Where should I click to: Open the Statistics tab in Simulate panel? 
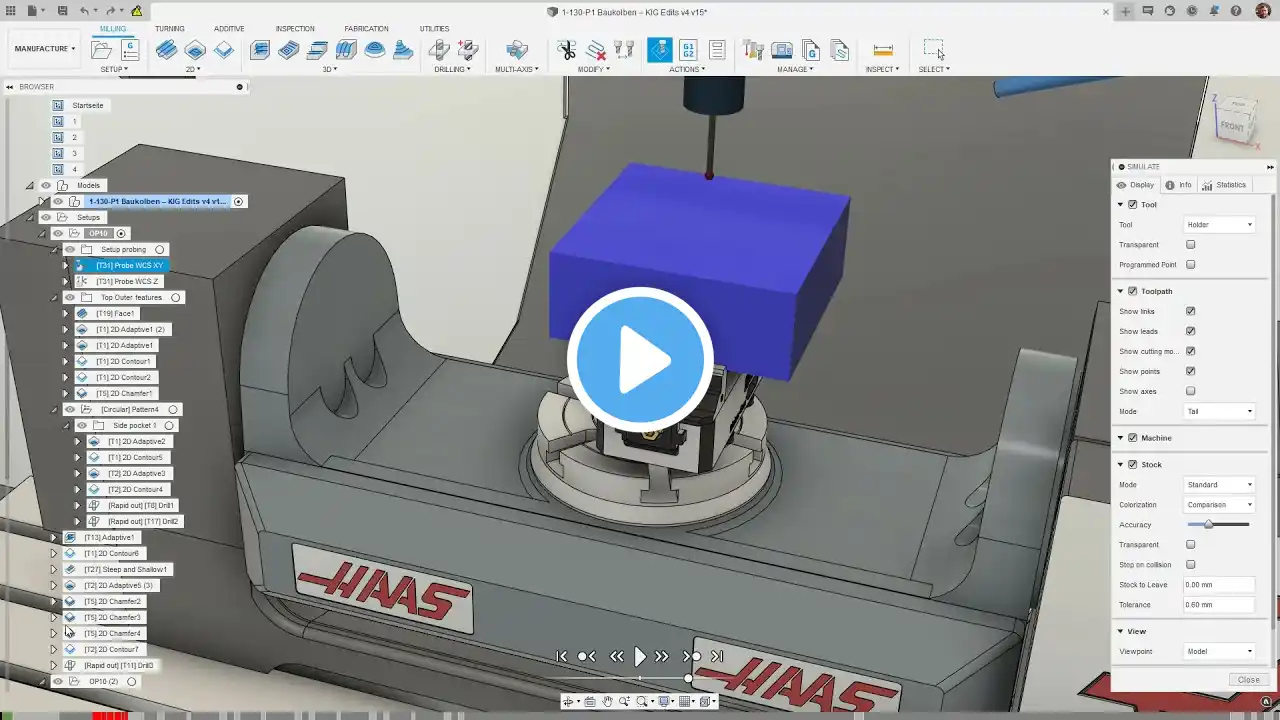tap(1224, 185)
